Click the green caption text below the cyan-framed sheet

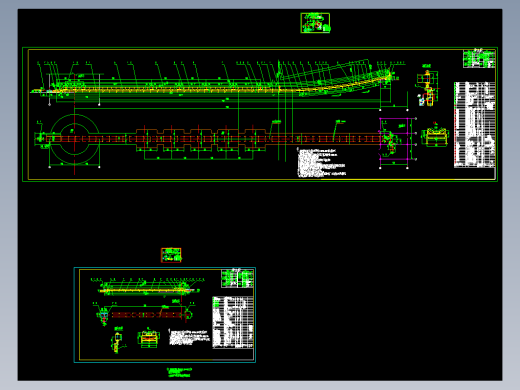point(180,372)
